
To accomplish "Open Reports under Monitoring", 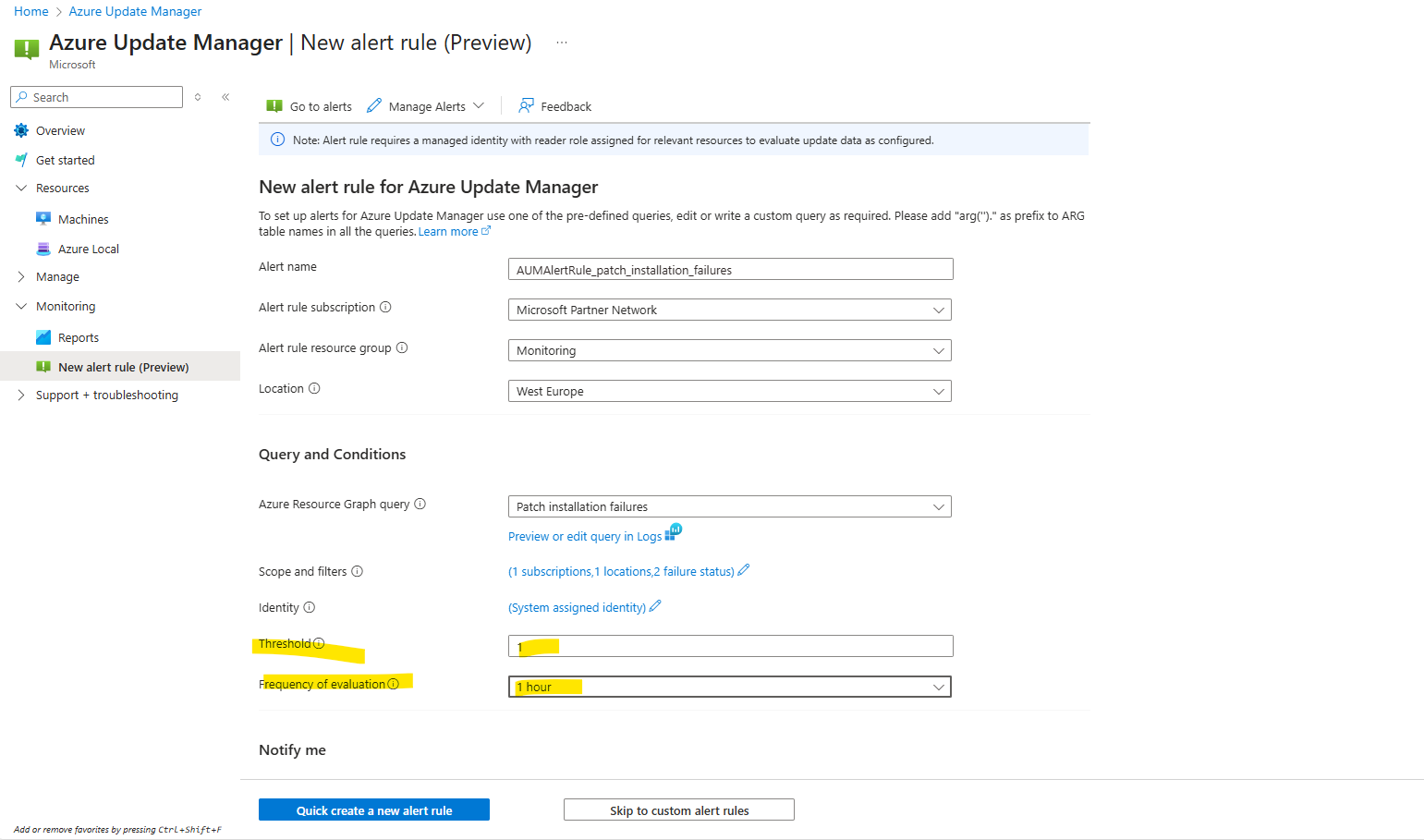I will point(79,337).
